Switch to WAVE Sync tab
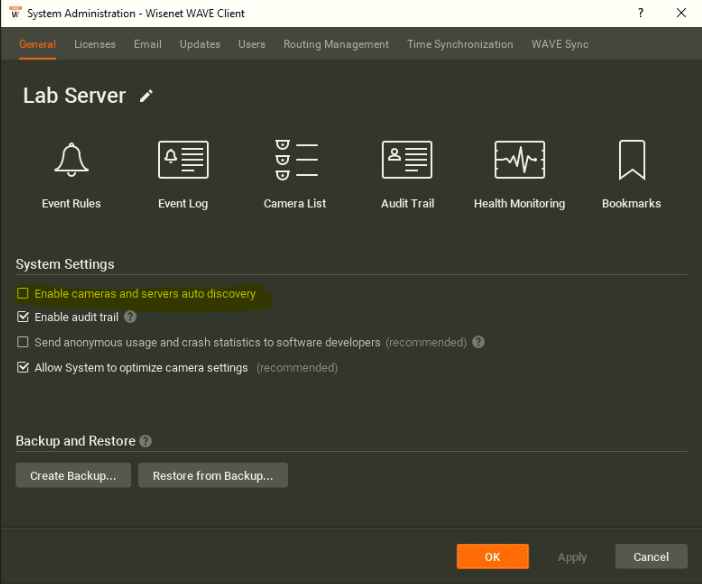Screen dimensions: 702x584 point(560,44)
